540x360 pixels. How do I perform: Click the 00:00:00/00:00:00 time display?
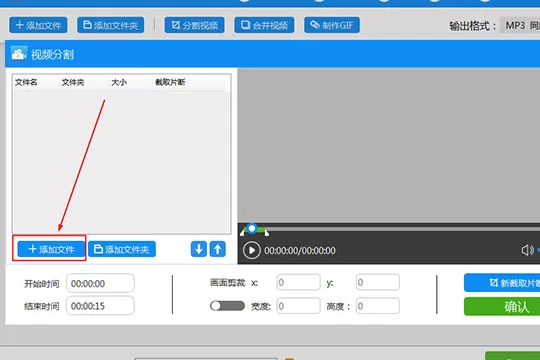click(300, 250)
